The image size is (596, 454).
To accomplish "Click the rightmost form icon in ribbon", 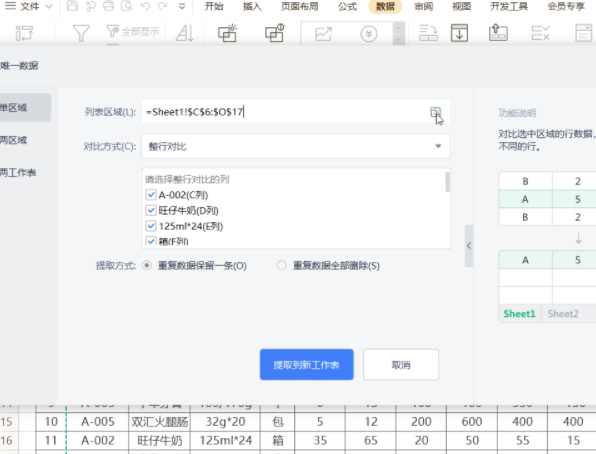I will coord(583,33).
